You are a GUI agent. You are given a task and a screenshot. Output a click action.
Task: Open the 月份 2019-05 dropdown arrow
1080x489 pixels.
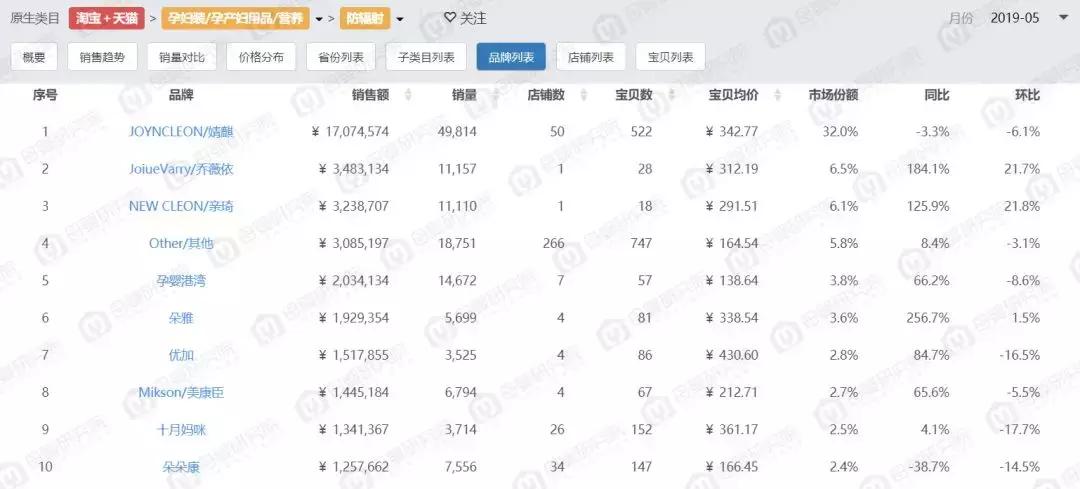[1063, 19]
